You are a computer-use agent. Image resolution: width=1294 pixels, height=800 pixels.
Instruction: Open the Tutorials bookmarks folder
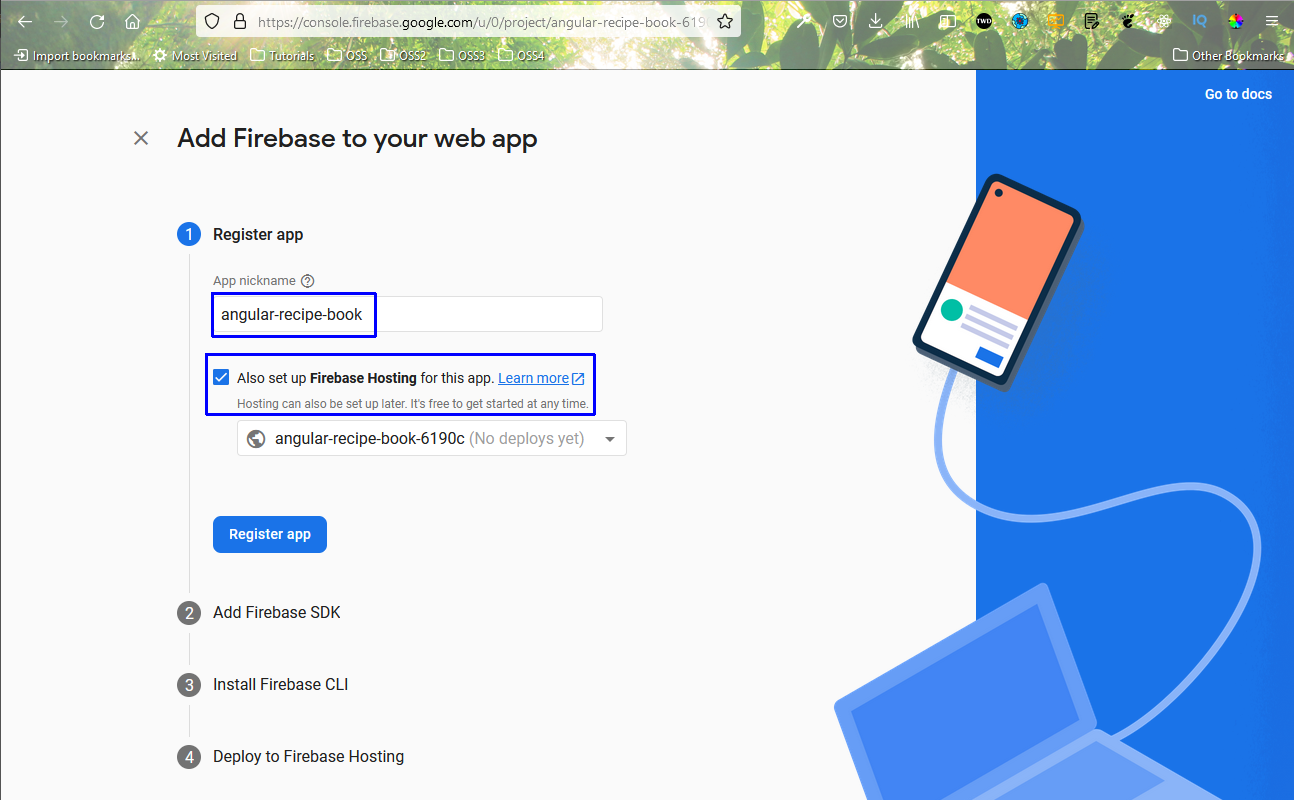tap(282, 56)
